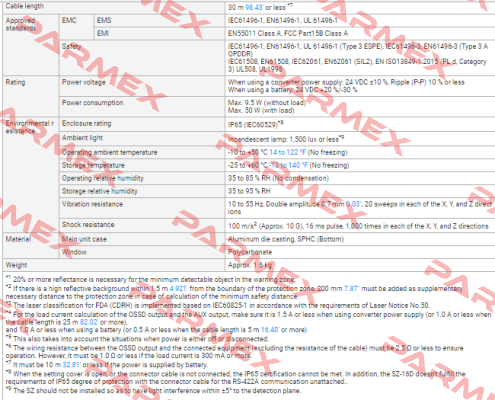This screenshot has height=400, width=495.
Task: Click the Ambient light row label
Action: click(82, 138)
